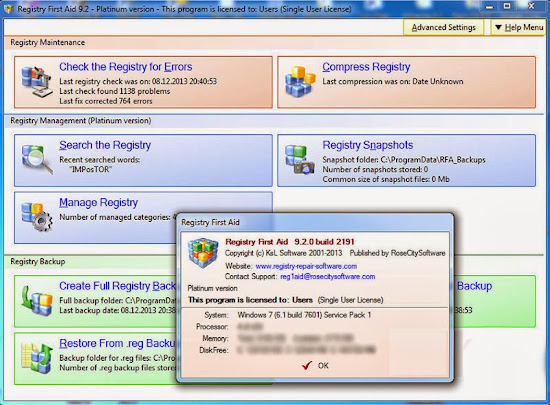This screenshot has width=550, height=405.
Task: Click 'Last compression was on: Date Unknown'
Action: pyautogui.click(x=393, y=81)
